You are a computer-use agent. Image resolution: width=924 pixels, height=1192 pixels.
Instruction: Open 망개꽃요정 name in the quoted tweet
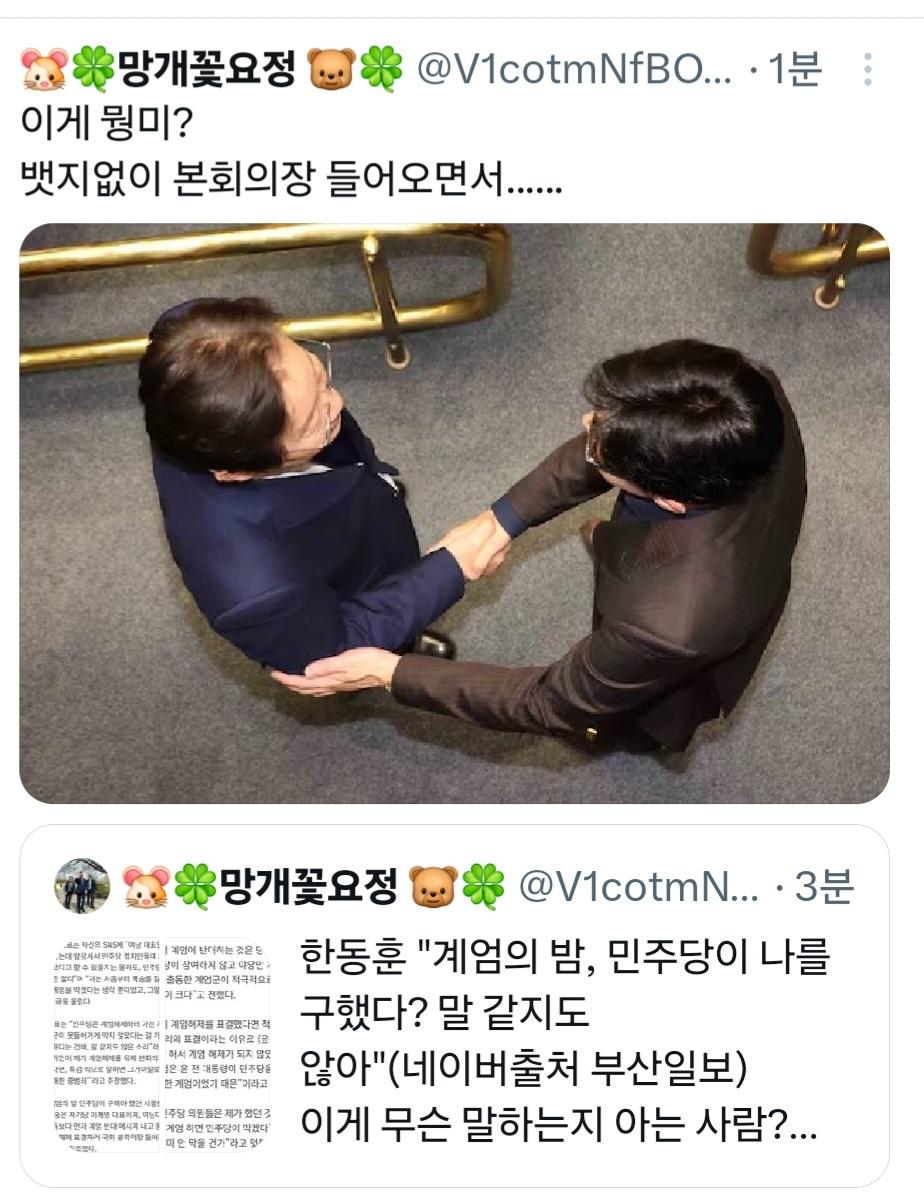pyautogui.click(x=309, y=886)
